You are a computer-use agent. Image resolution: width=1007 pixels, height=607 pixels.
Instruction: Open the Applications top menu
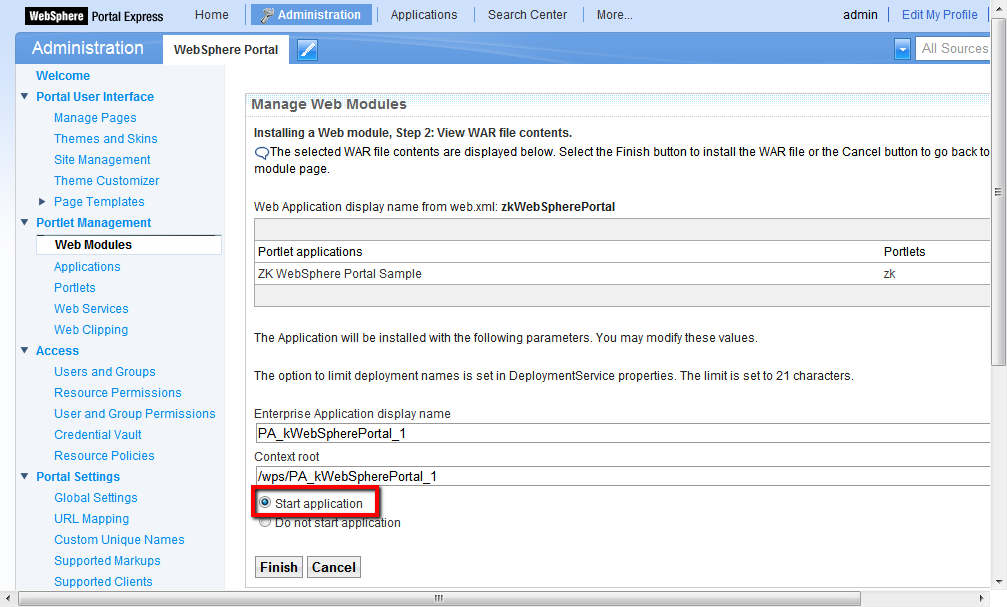click(424, 15)
